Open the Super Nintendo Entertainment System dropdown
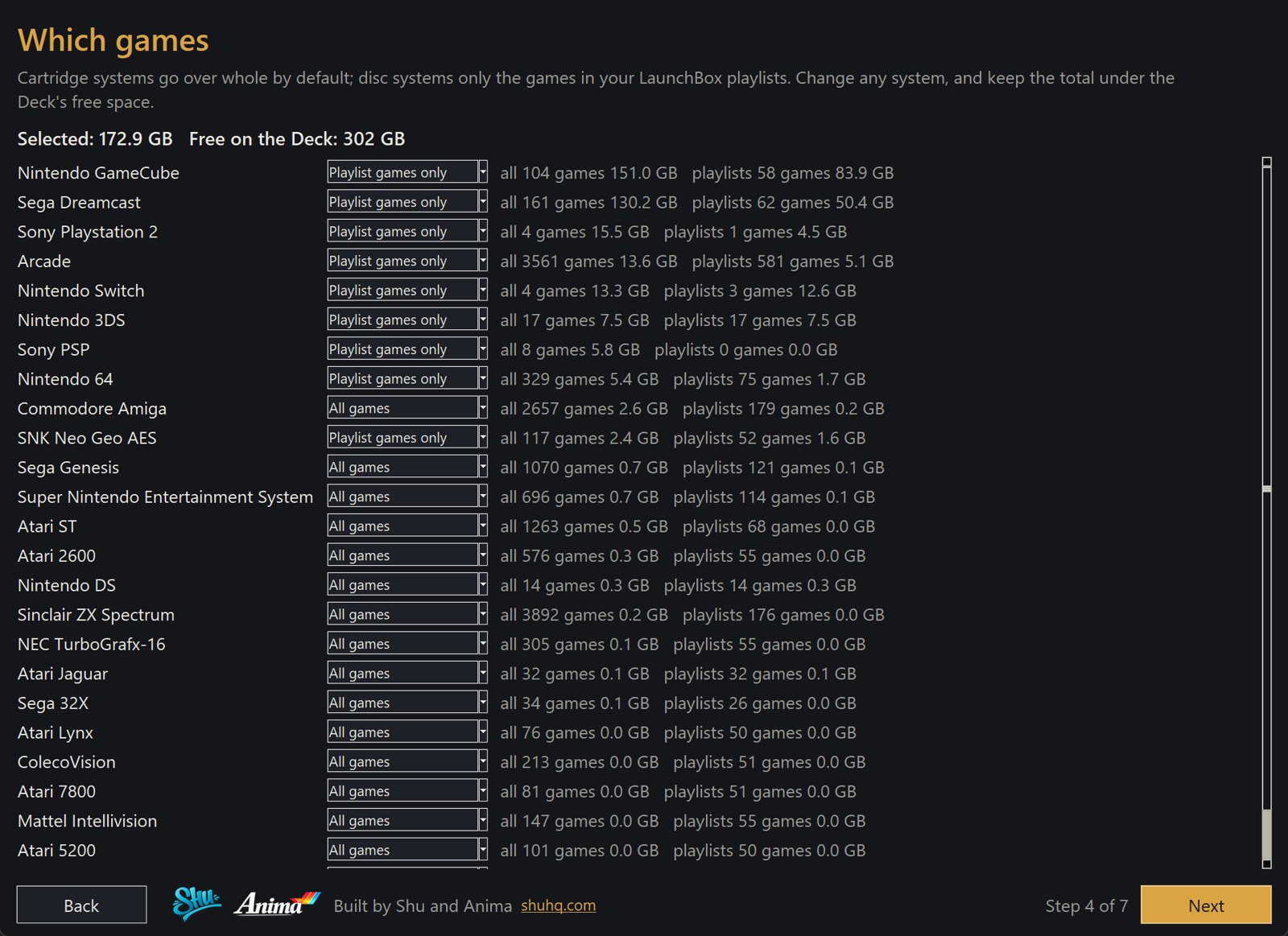This screenshot has height=936, width=1288. 407,497
